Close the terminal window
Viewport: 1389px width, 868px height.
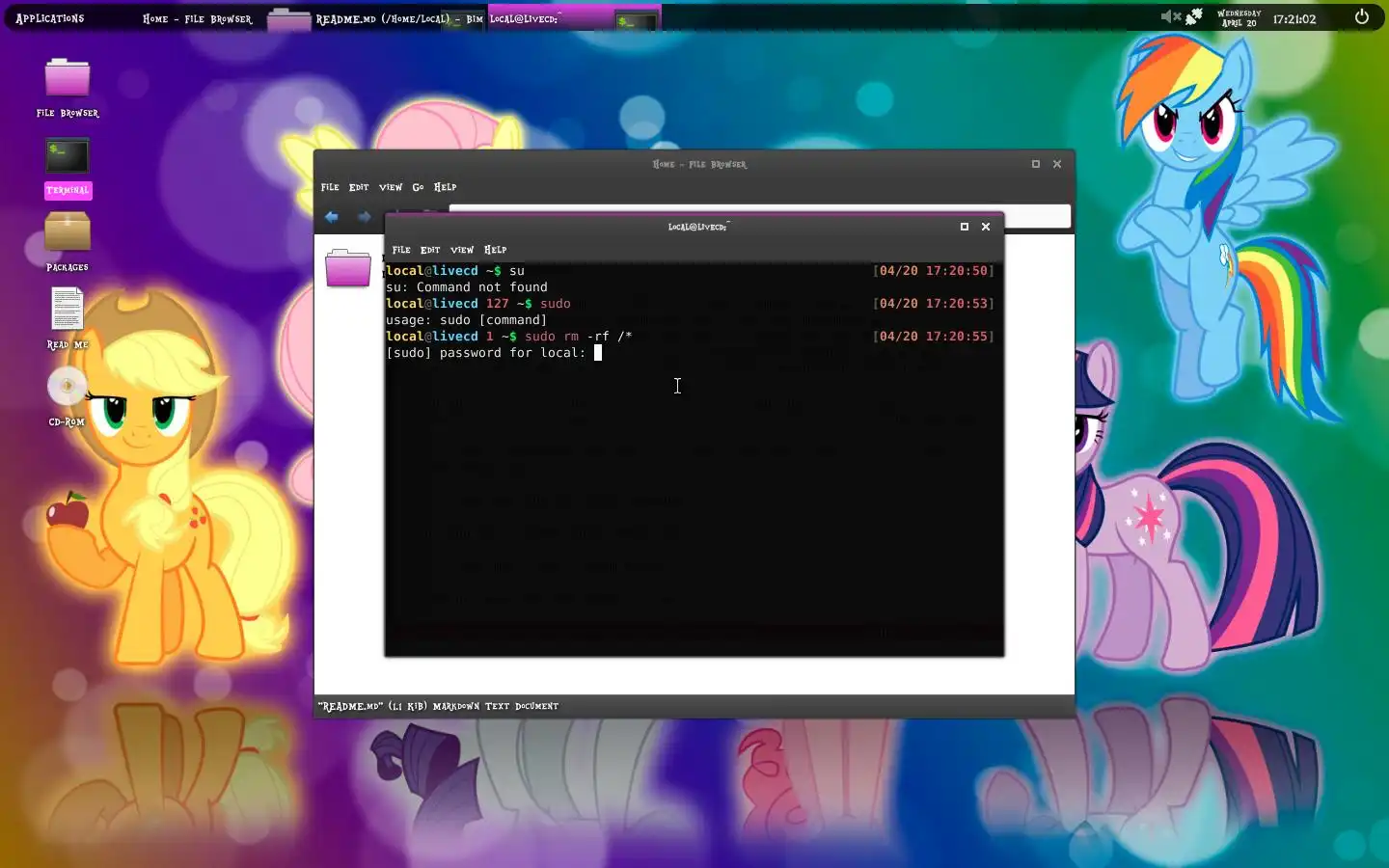click(986, 227)
